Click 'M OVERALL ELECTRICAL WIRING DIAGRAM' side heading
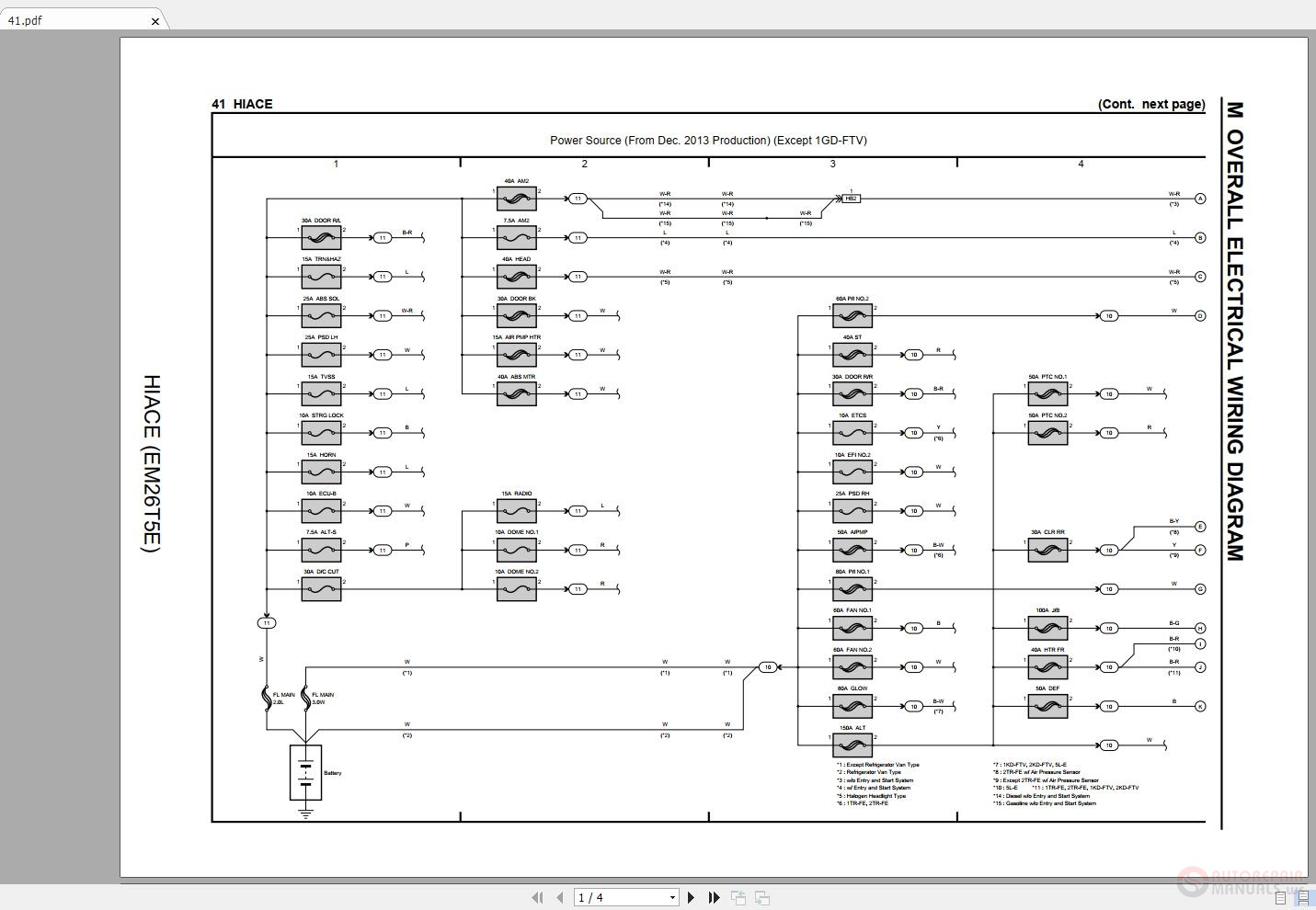 pos(1234,331)
